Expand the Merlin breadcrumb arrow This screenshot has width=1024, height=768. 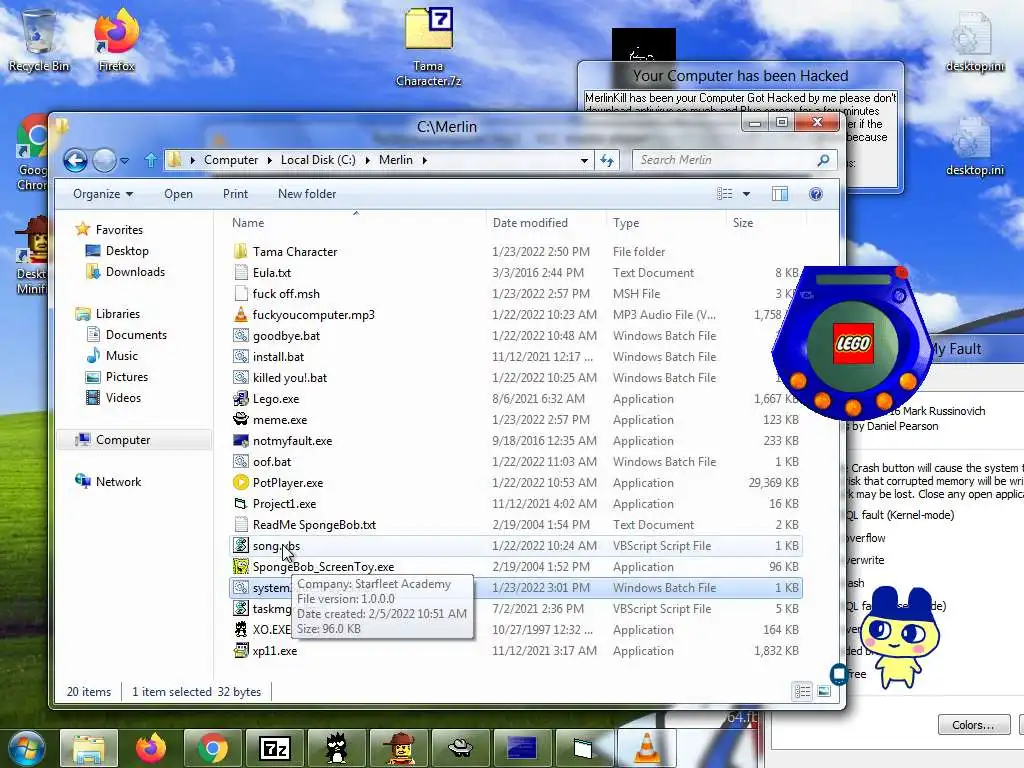pyautogui.click(x=424, y=160)
